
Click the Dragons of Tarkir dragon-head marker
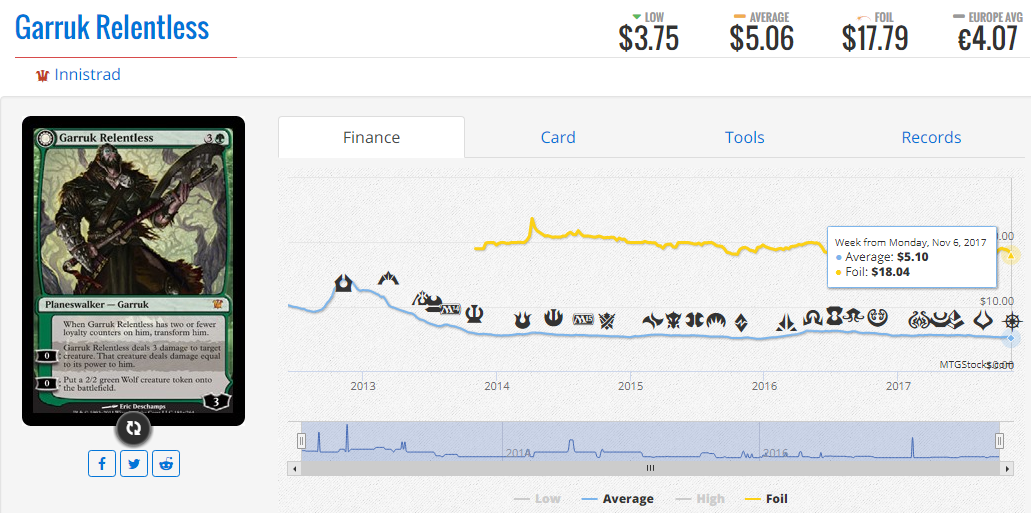click(x=673, y=321)
